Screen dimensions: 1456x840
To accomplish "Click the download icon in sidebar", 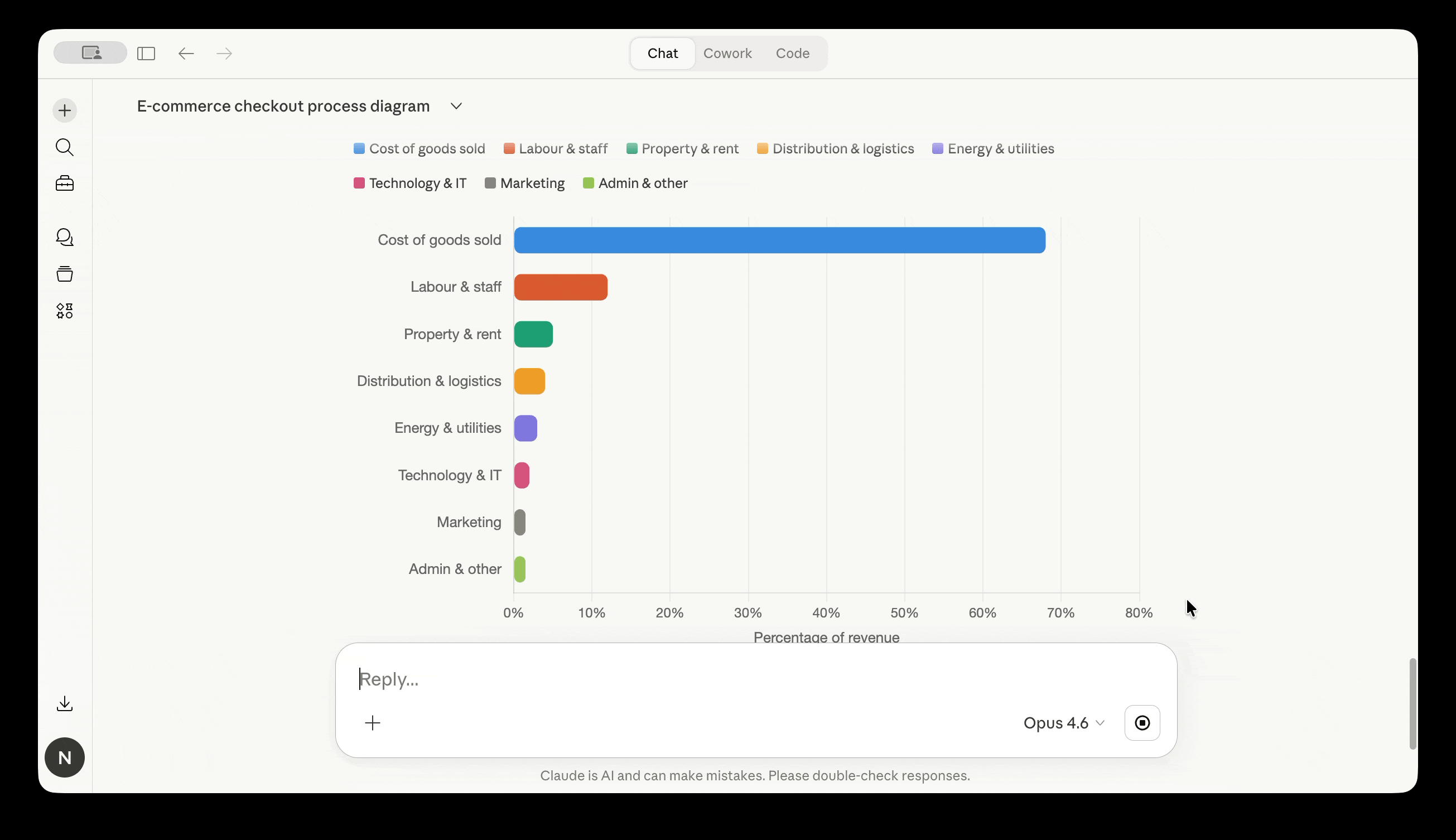I will [65, 703].
